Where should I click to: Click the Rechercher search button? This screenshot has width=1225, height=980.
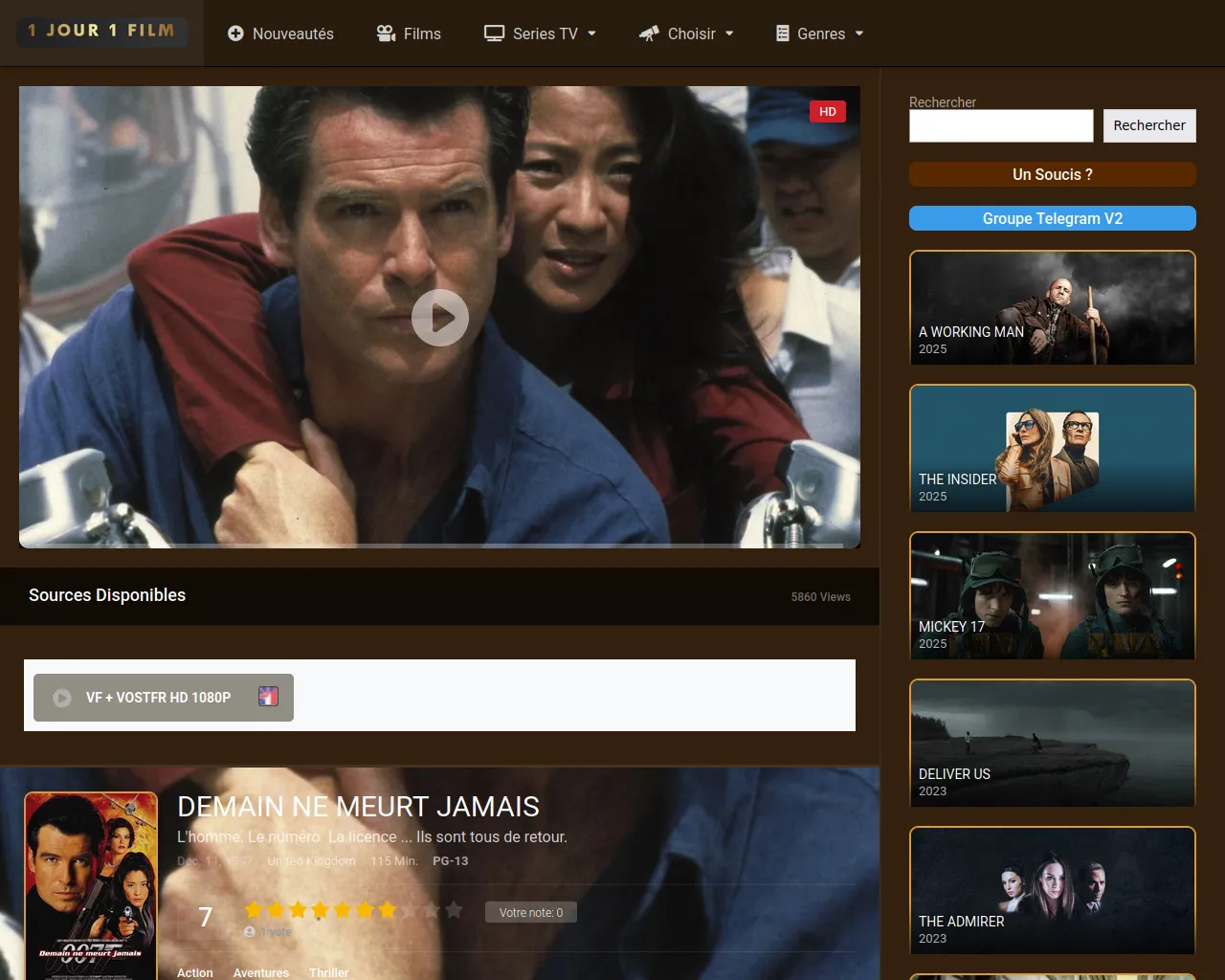[x=1149, y=125]
